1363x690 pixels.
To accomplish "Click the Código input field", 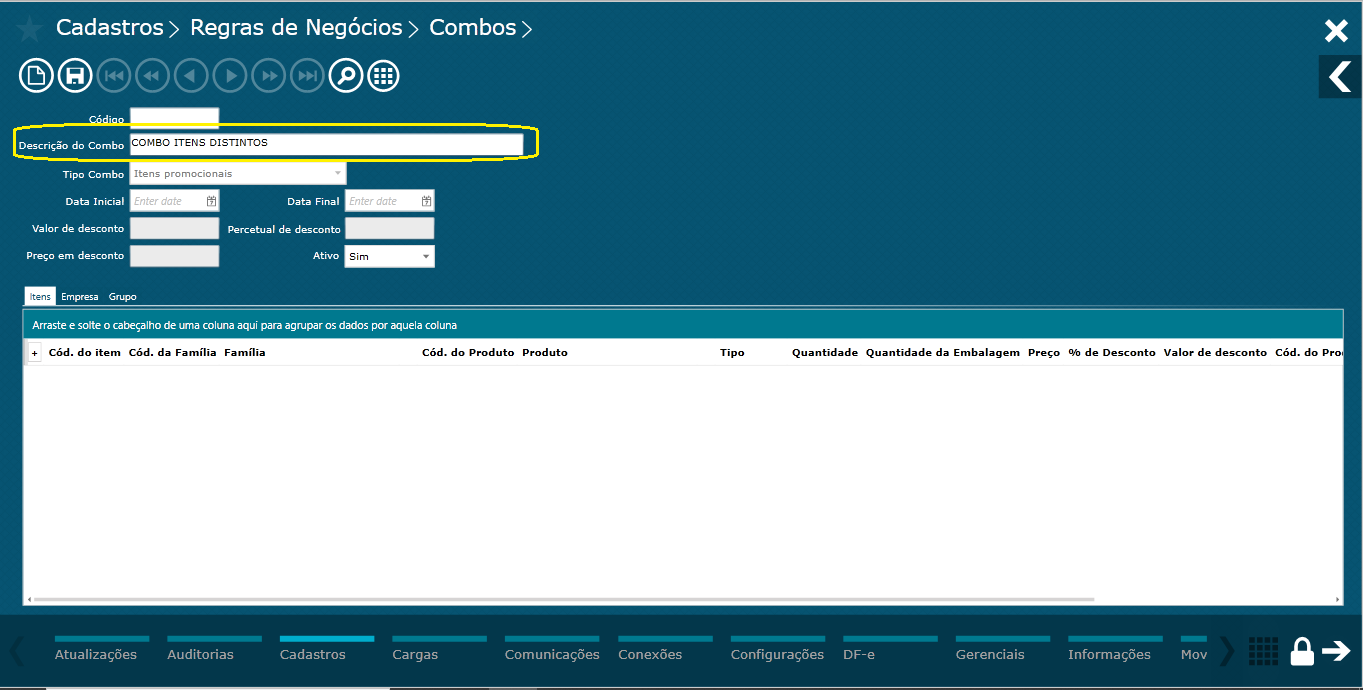I will (174, 119).
